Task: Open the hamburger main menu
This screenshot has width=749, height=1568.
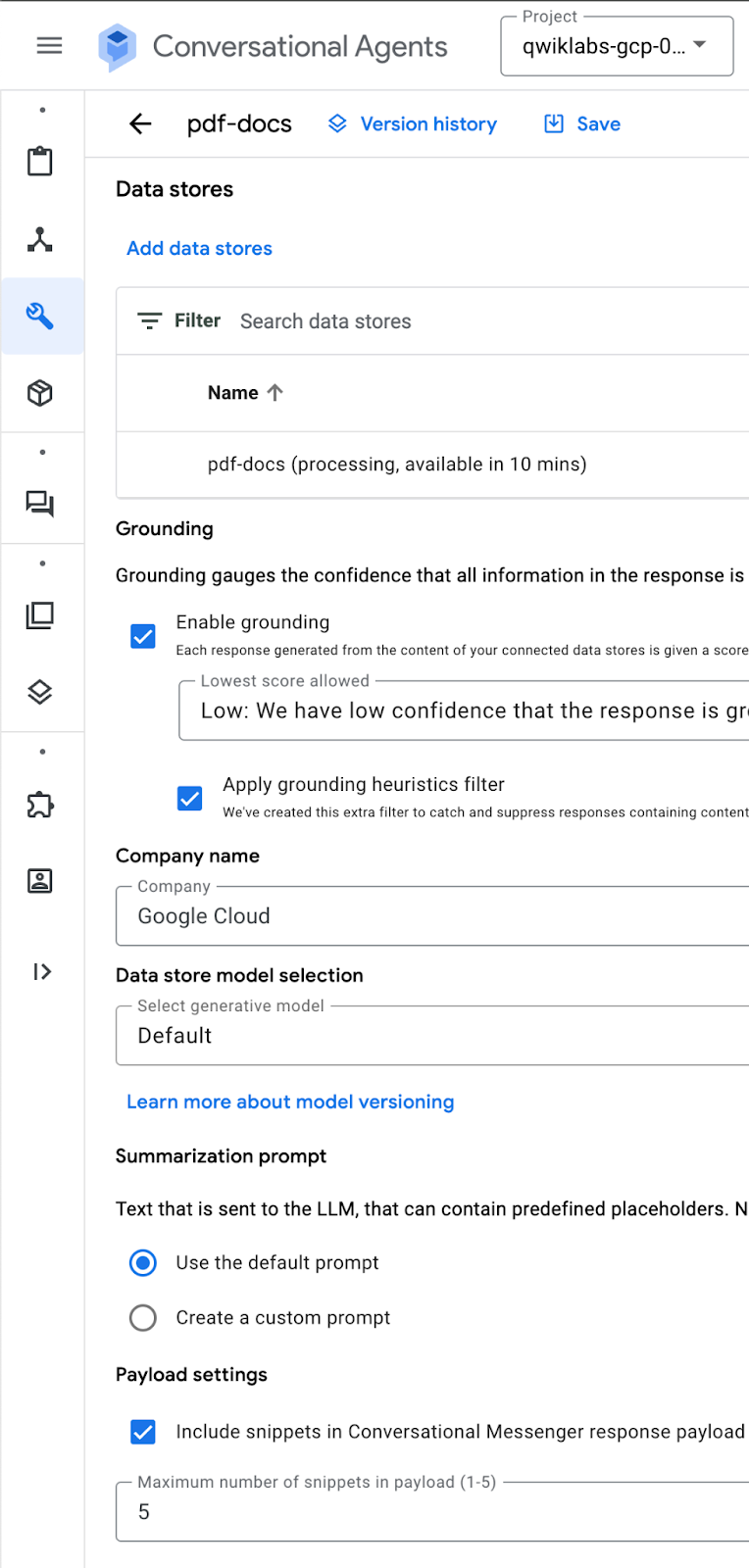Action: (49, 46)
